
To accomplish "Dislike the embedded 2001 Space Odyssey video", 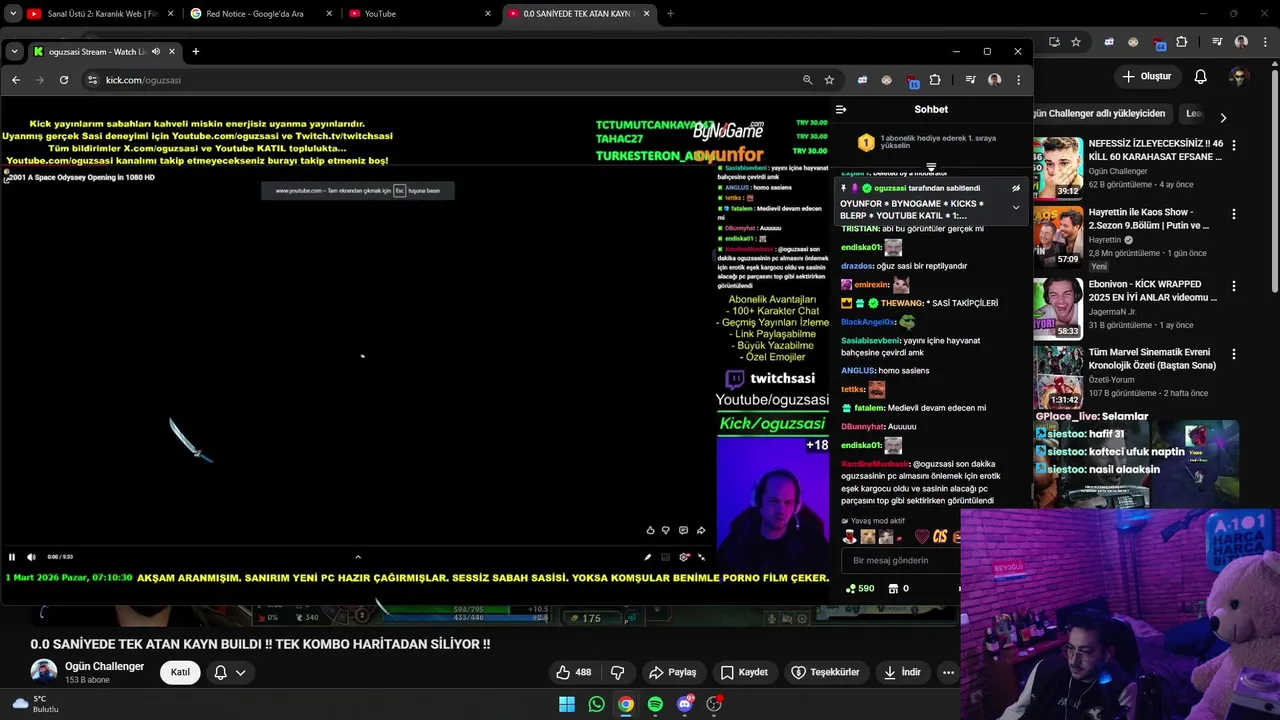I will [666, 530].
